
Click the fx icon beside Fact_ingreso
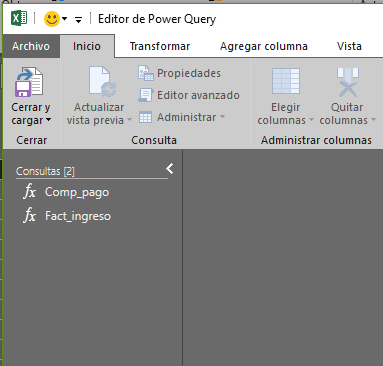pos(30,216)
